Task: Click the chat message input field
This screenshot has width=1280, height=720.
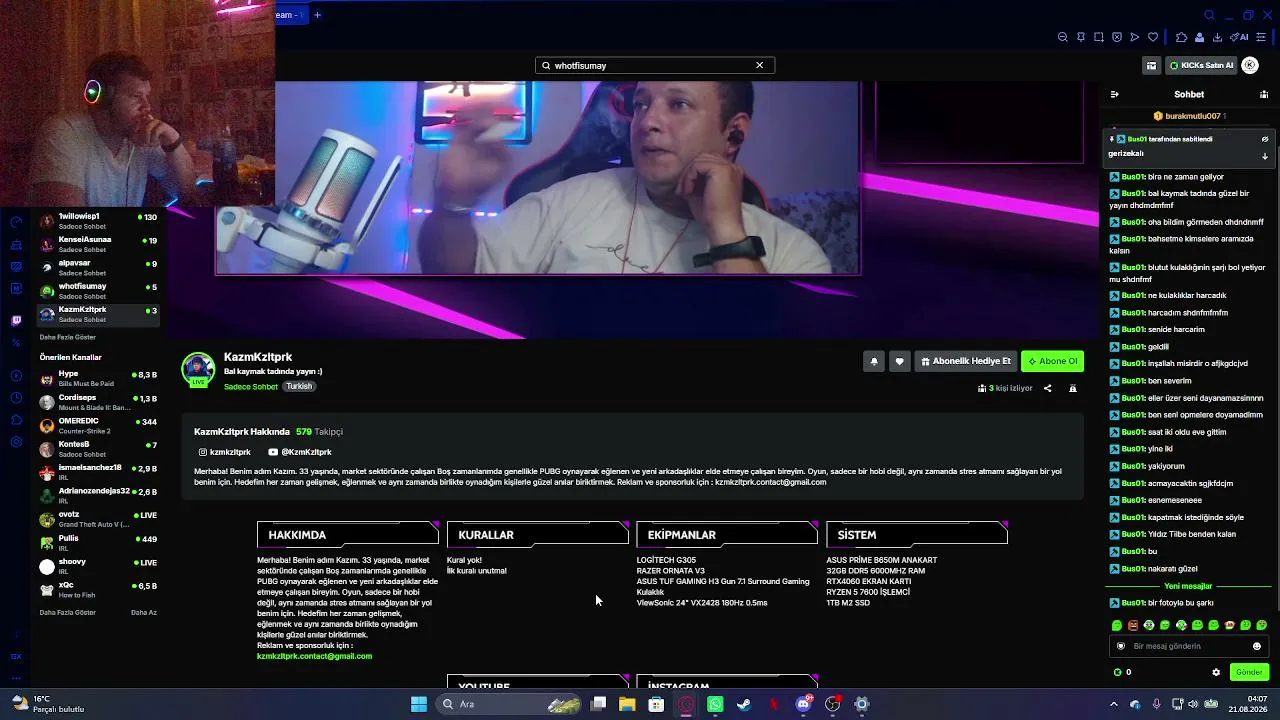Action: pyautogui.click(x=1189, y=646)
